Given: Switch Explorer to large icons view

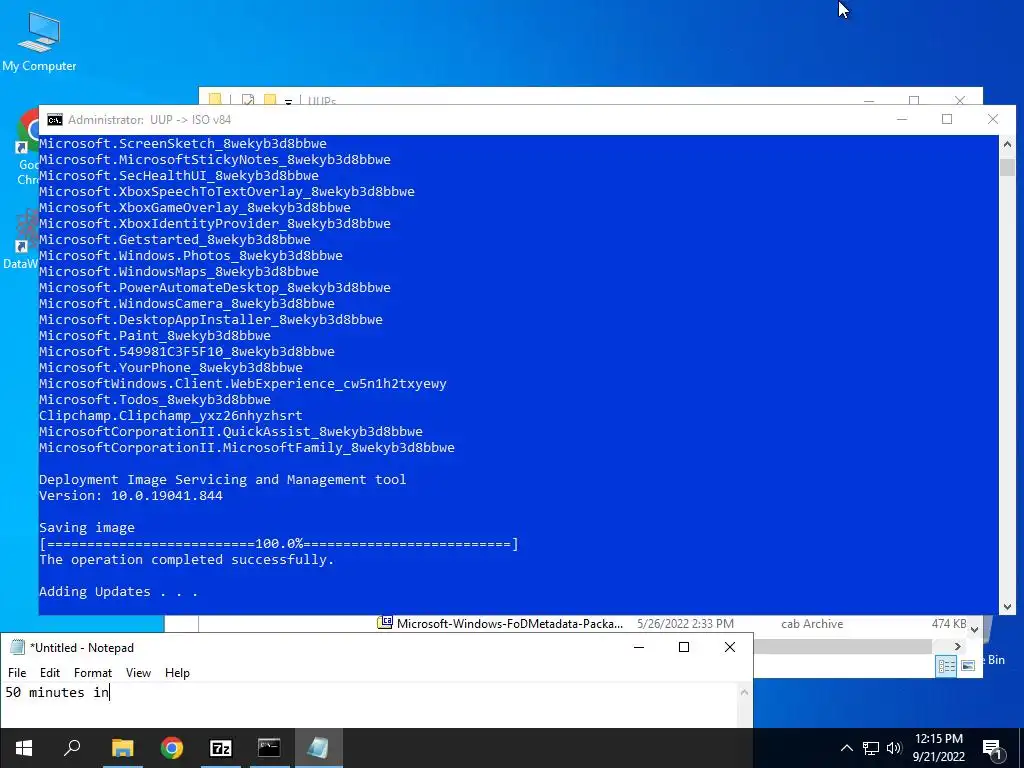Looking at the screenshot, I should pyautogui.click(x=968, y=666).
